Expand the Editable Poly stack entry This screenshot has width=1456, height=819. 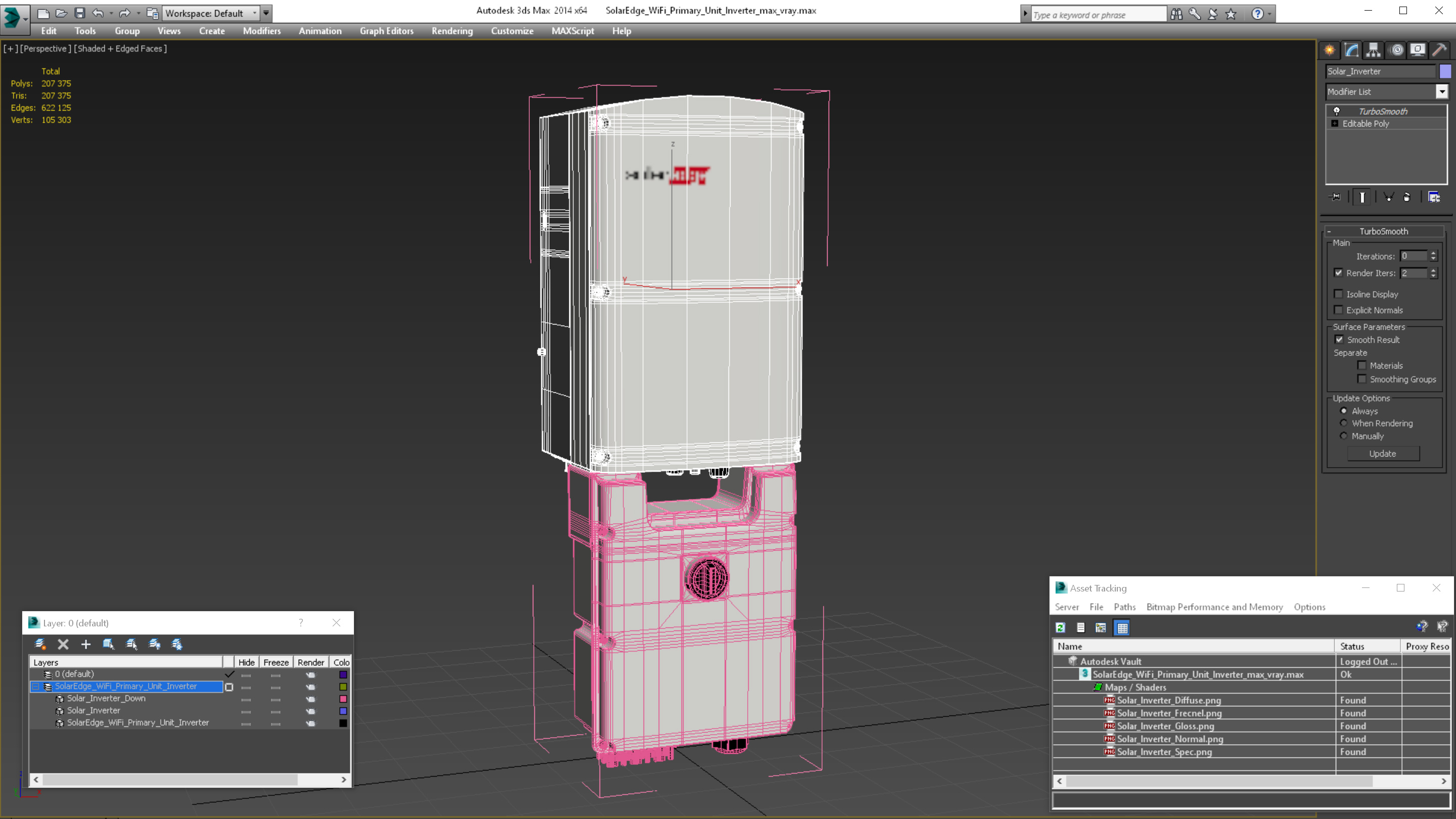click(1335, 124)
